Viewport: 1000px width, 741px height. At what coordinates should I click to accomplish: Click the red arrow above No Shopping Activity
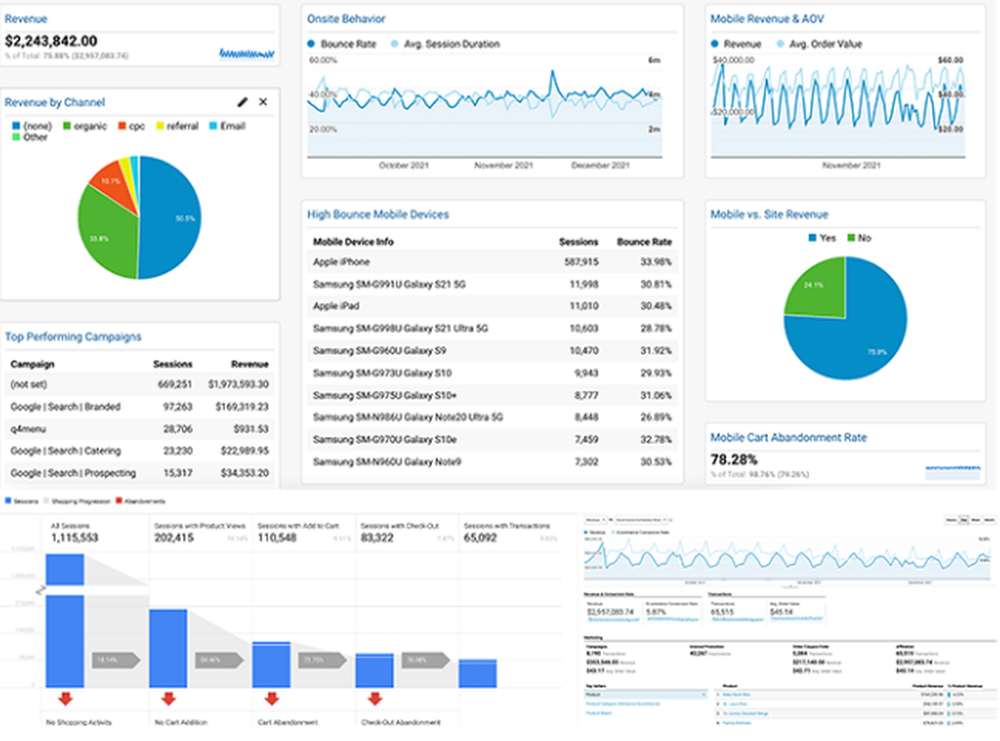pyautogui.click(x=65, y=699)
